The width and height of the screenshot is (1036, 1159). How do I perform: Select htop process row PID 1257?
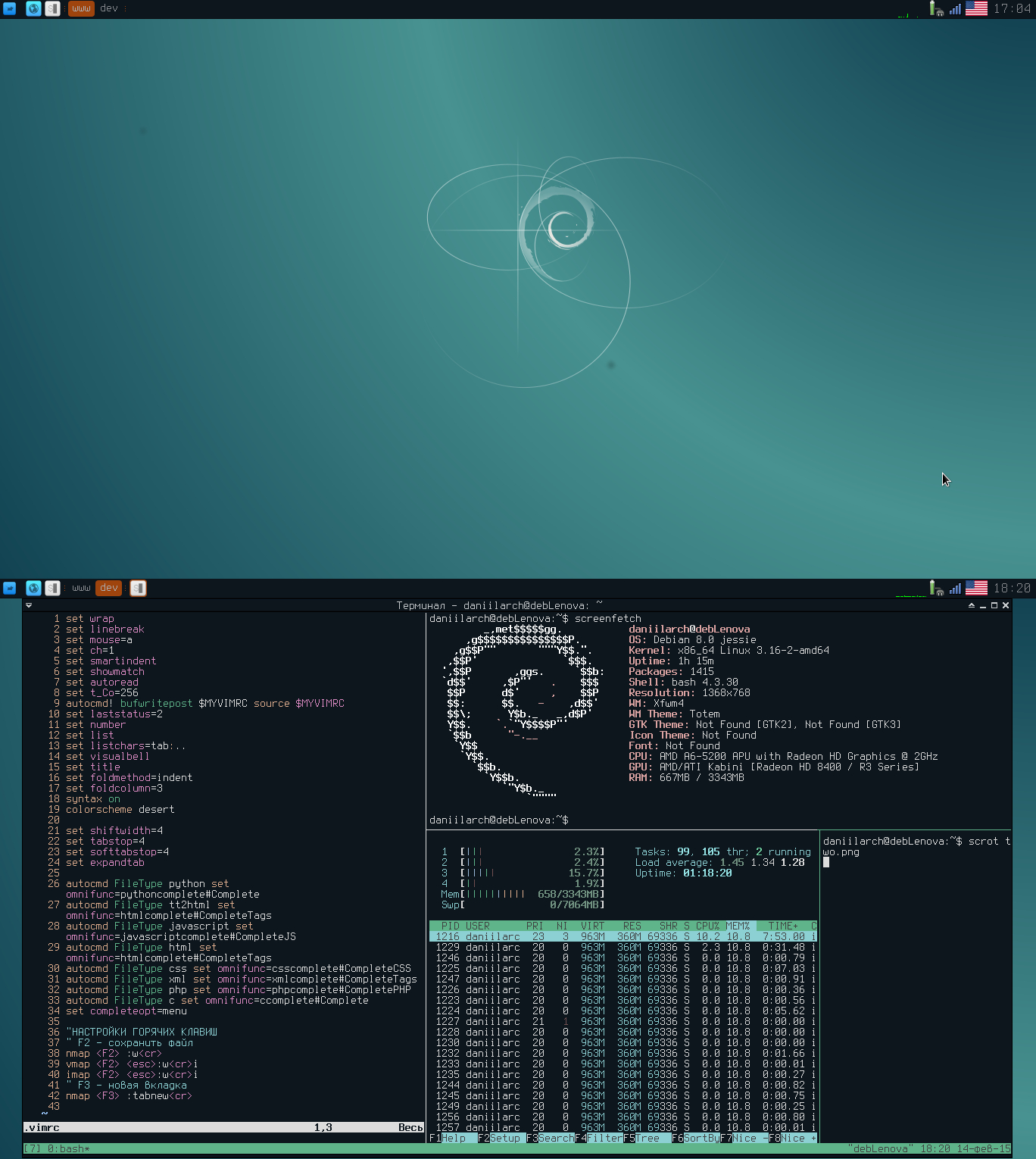[623, 1127]
